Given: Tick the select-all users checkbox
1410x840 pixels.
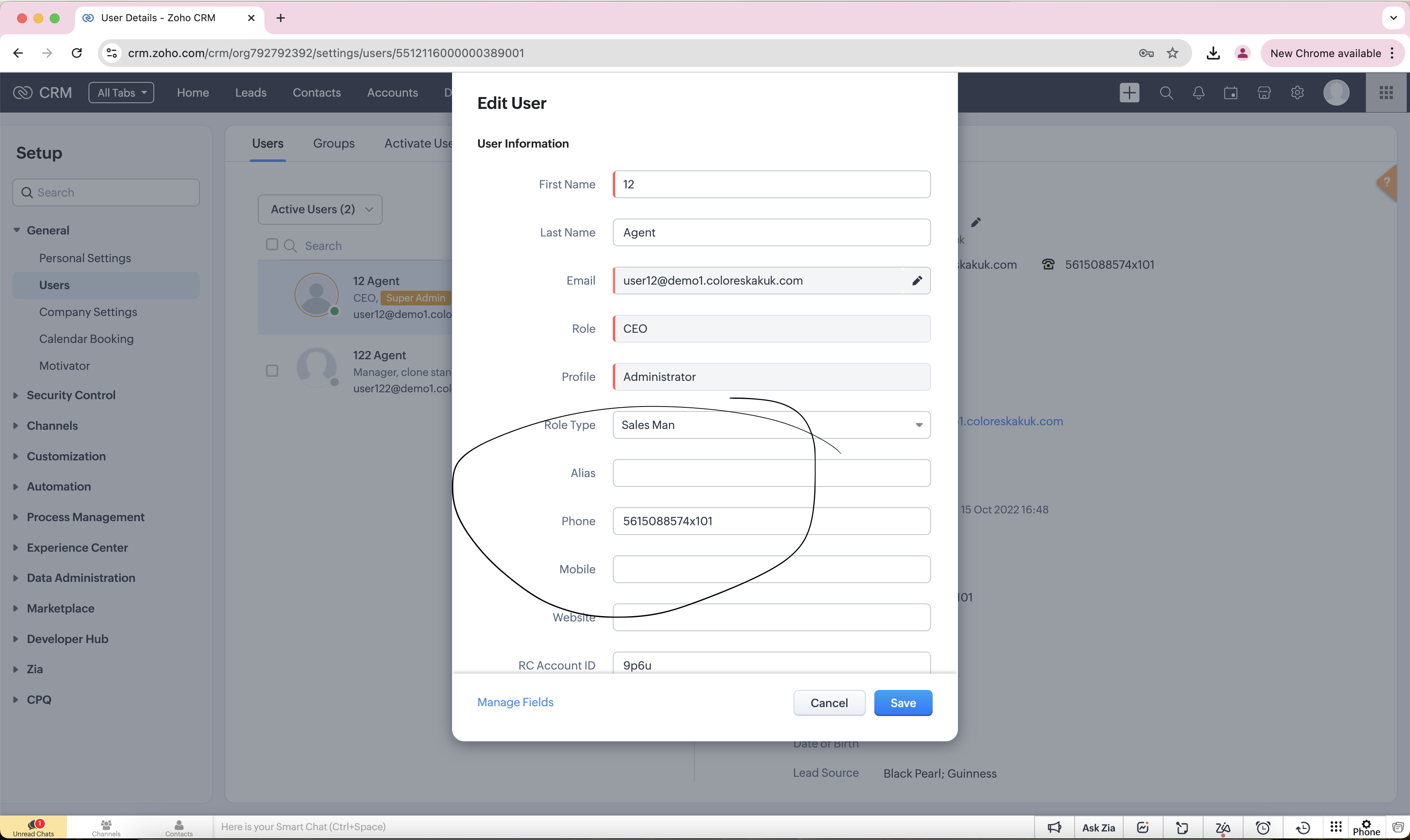Looking at the screenshot, I should click(x=272, y=244).
